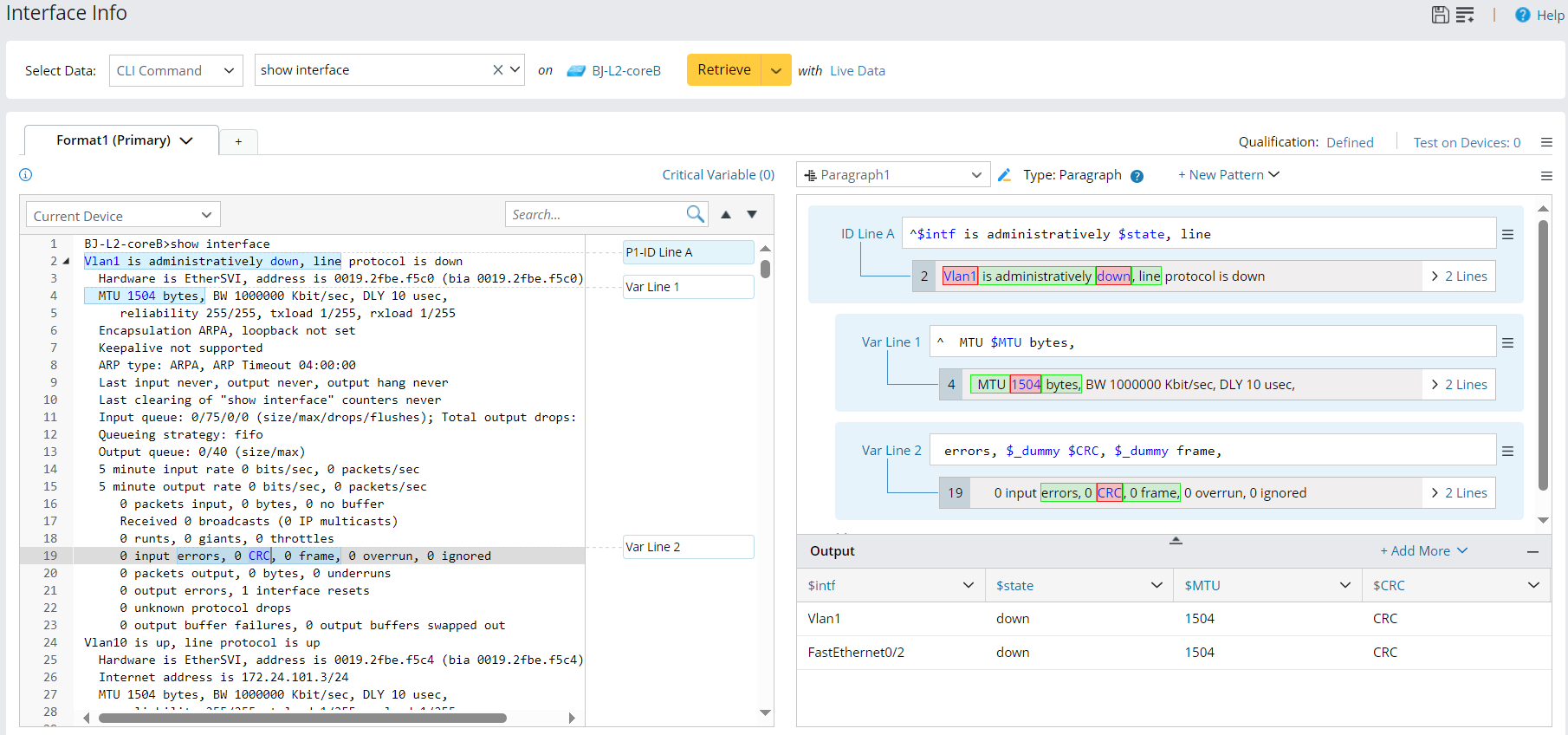
Task: Collapse the Output panel with minus icon
Action: click(x=1532, y=551)
